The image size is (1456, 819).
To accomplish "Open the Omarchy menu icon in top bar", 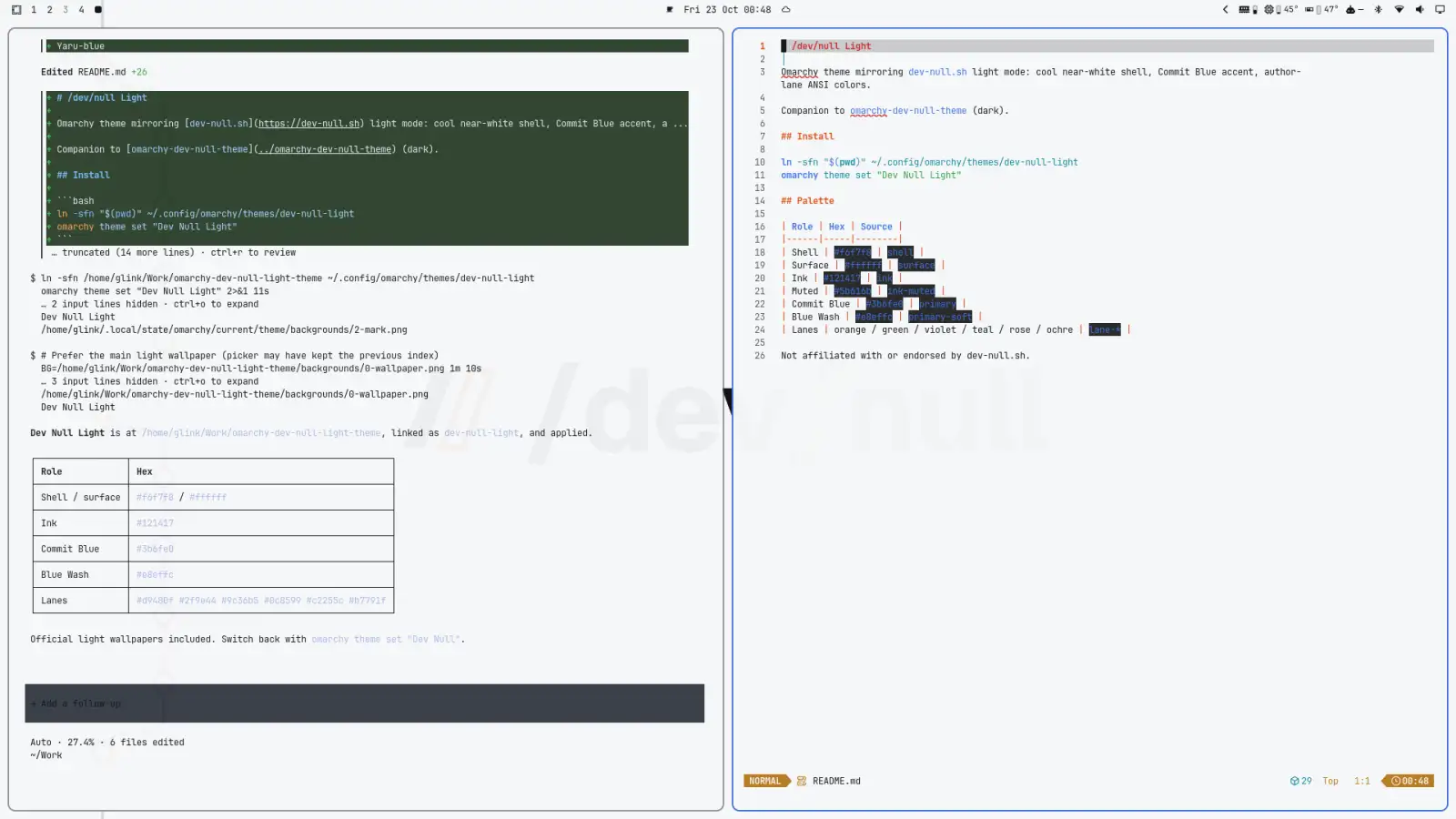I will 16,9.
